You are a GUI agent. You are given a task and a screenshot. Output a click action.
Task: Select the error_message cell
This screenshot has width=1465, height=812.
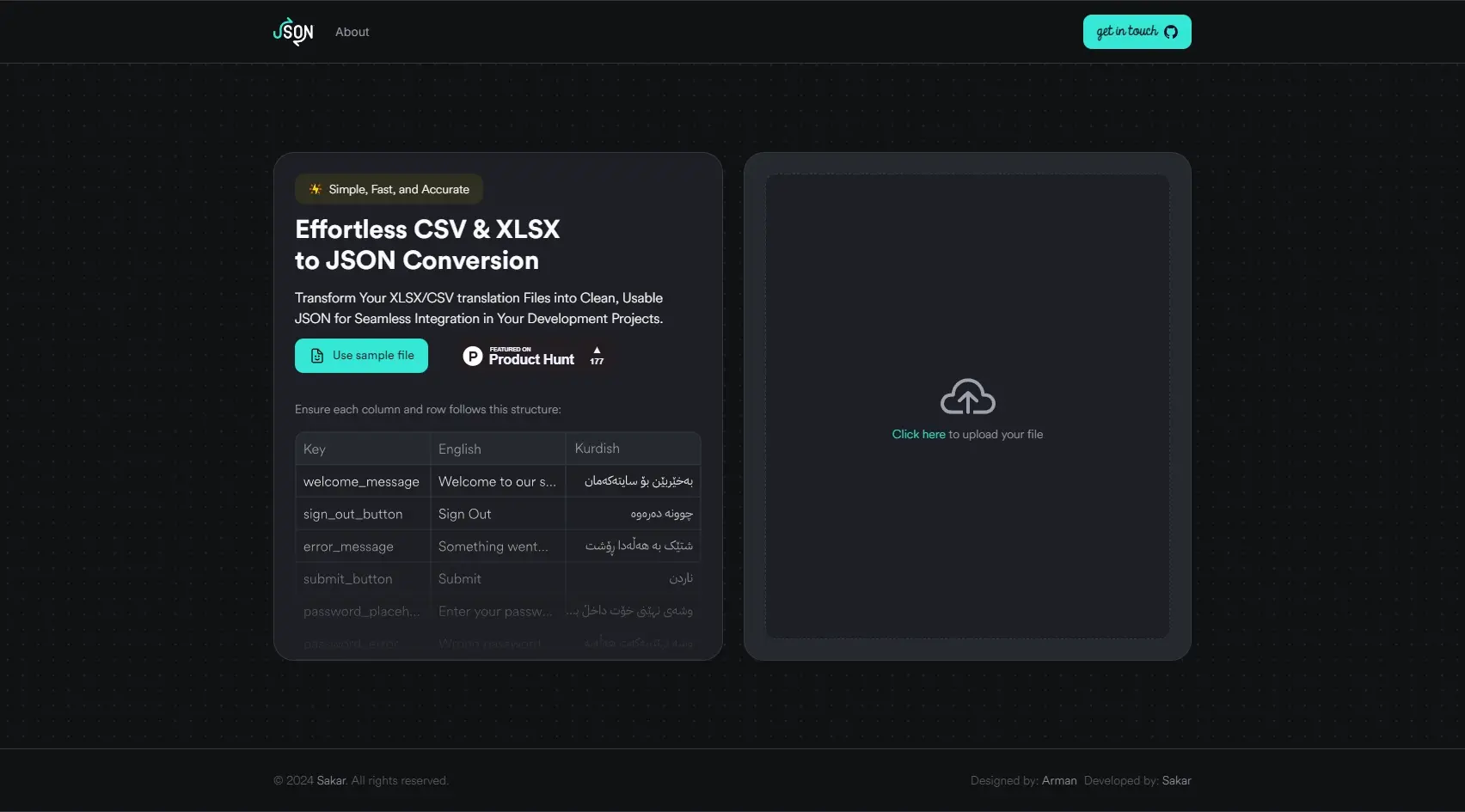tap(363, 546)
